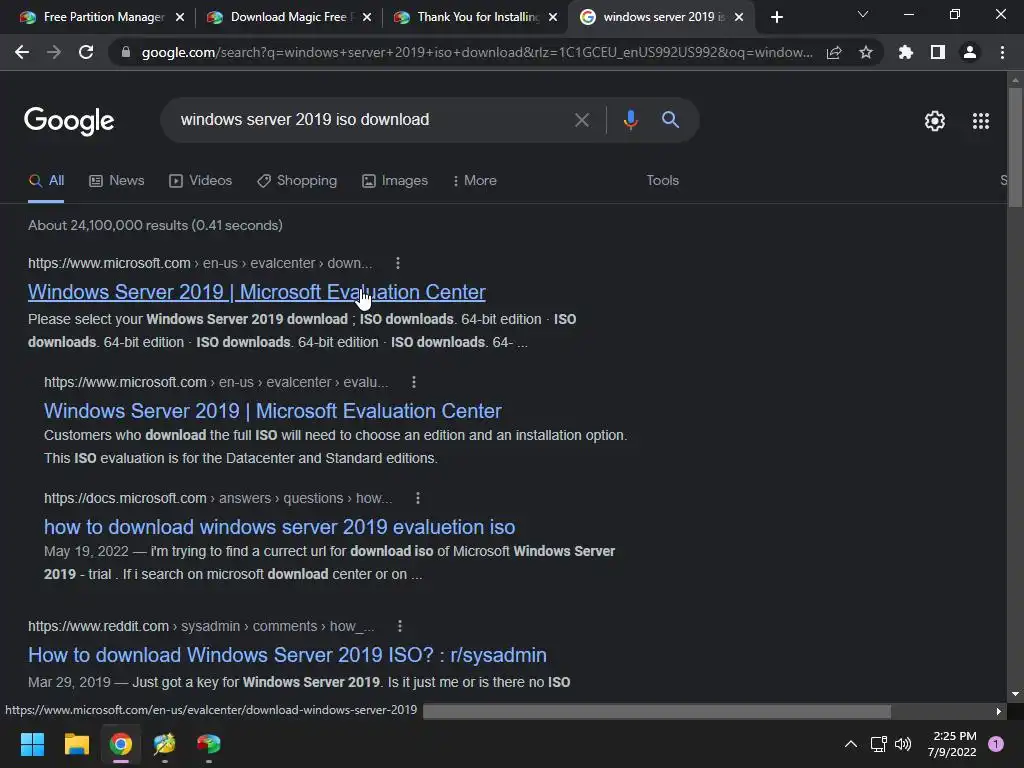Open the first Windows Server 2019 Evaluation Center link
Image resolution: width=1024 pixels, height=768 pixels.
(x=257, y=292)
